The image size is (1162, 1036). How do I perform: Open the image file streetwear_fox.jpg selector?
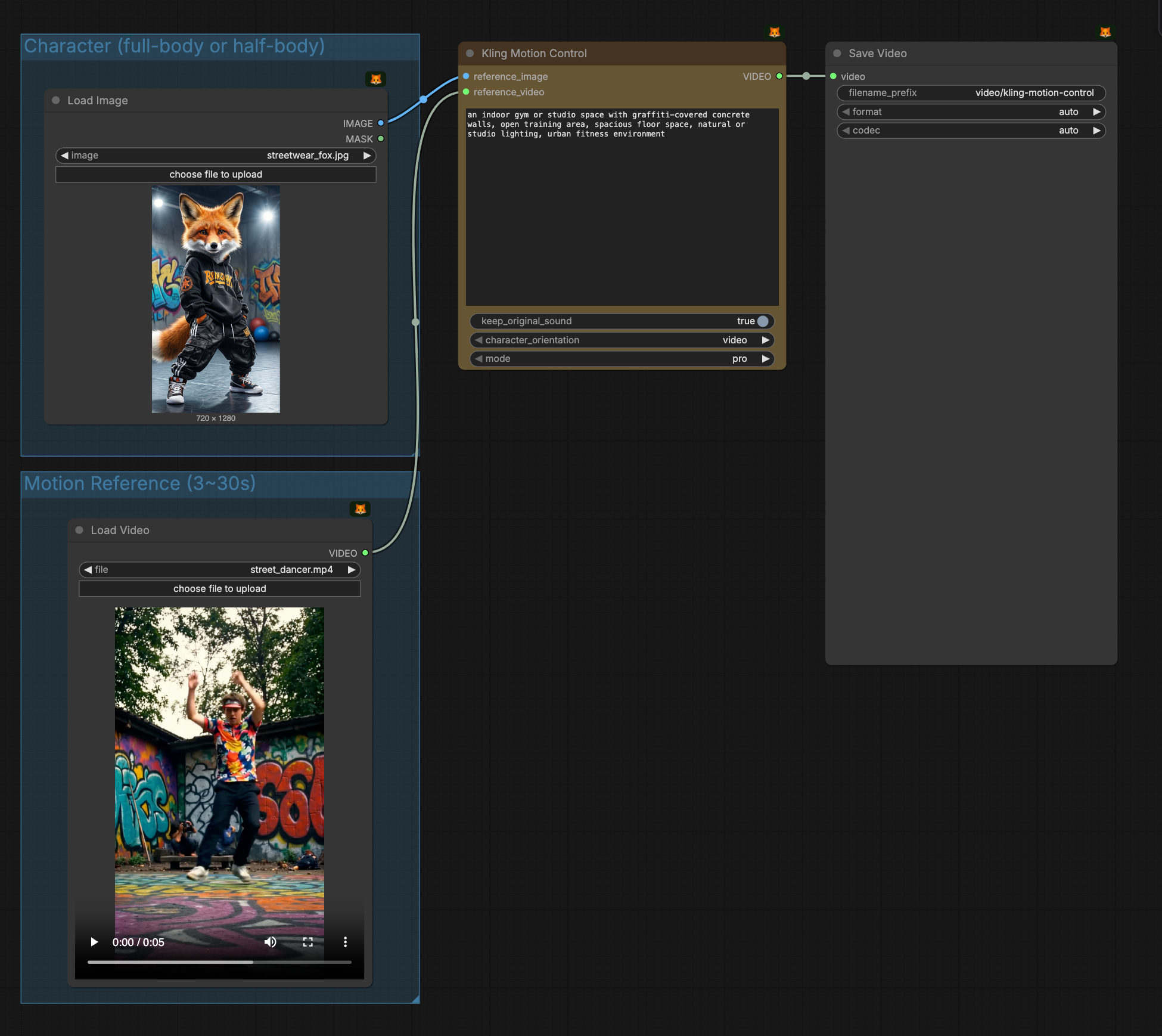click(307, 156)
